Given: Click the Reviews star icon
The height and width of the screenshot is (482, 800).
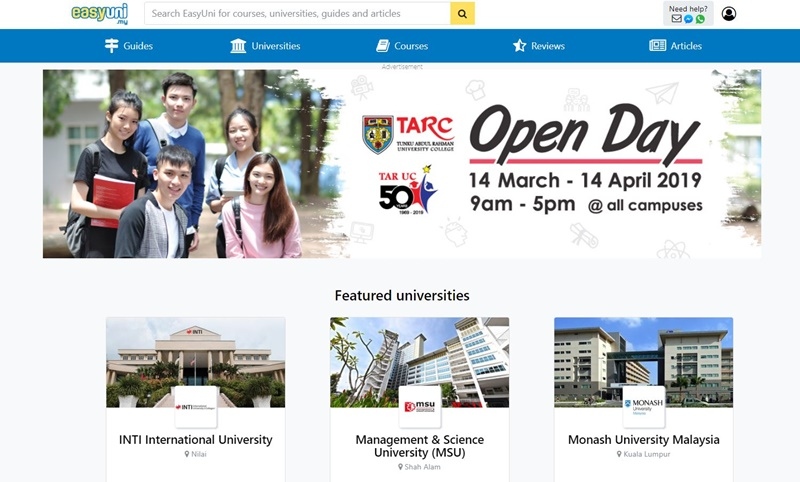Looking at the screenshot, I should (x=519, y=46).
